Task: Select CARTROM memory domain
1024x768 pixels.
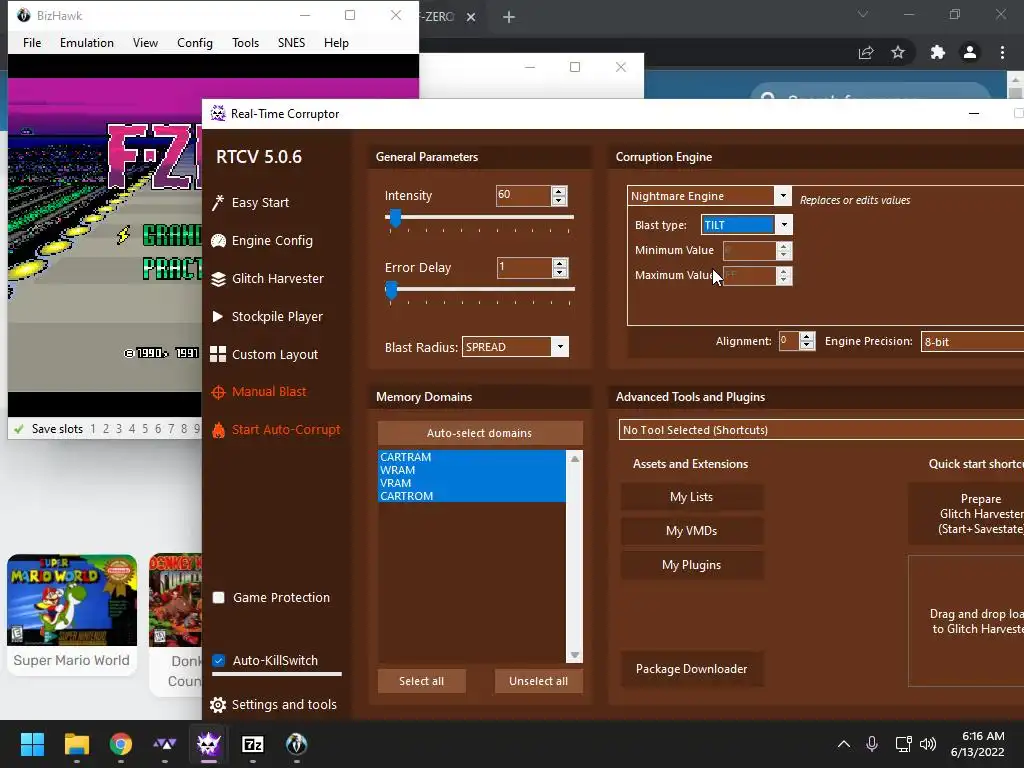Action: click(x=472, y=496)
